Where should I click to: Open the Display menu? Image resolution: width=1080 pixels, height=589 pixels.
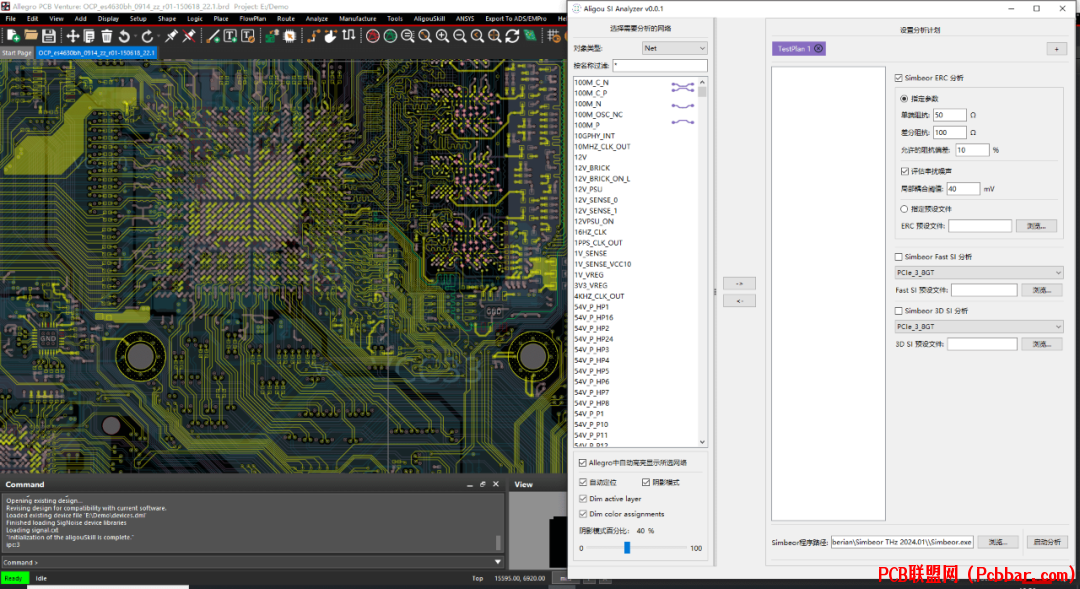[x=108, y=19]
